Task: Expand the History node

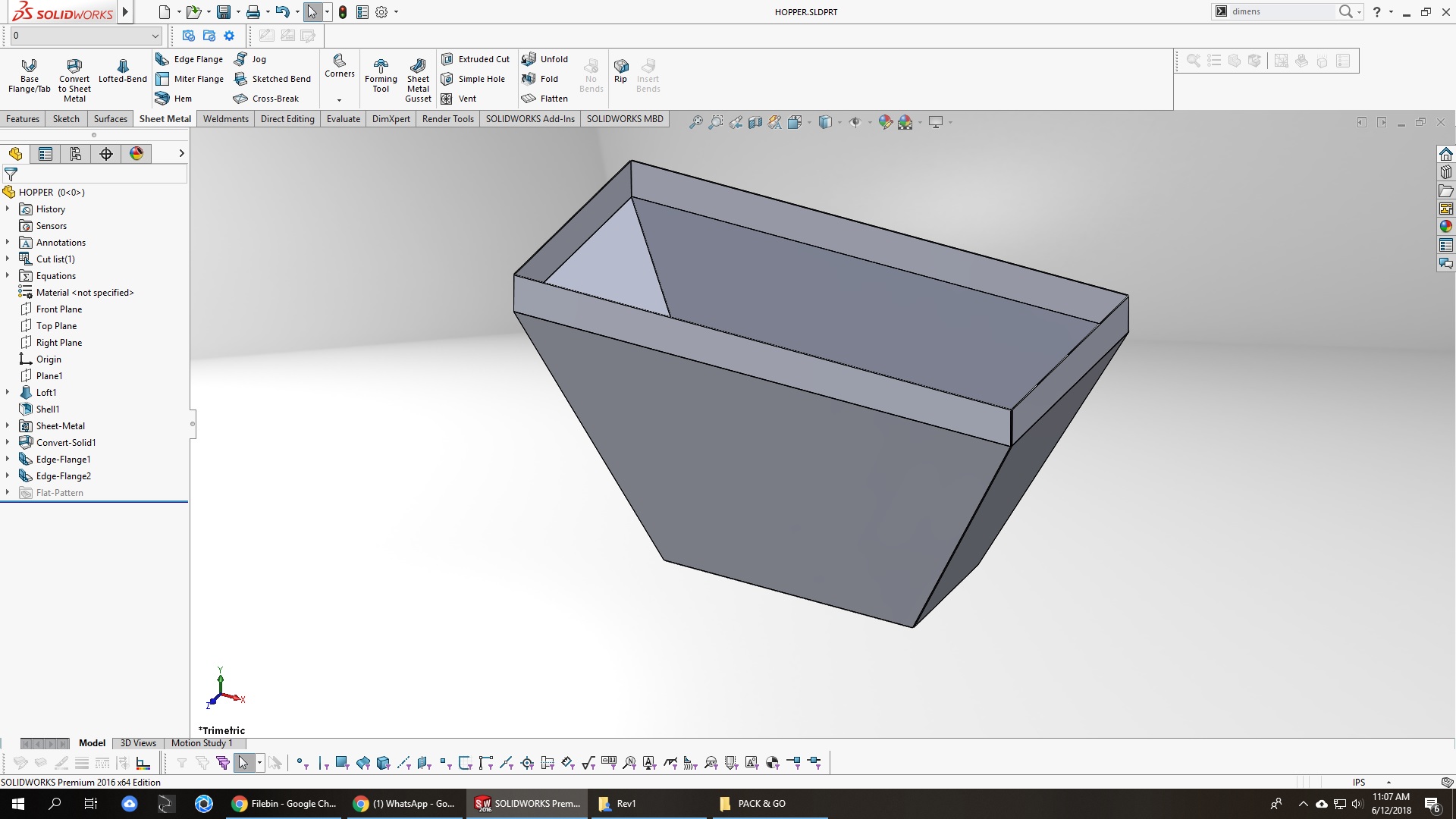Action: [x=8, y=209]
